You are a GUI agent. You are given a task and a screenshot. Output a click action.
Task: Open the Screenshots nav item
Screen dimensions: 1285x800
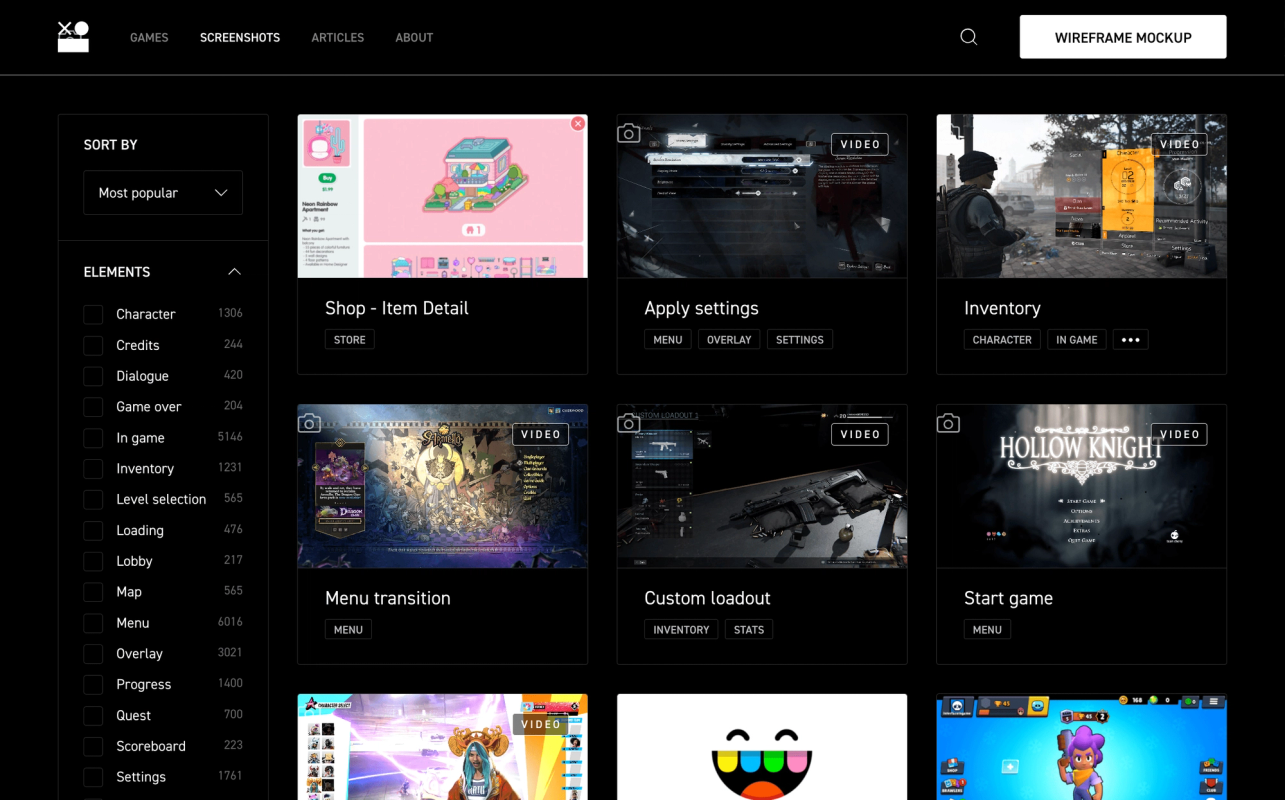pyautogui.click(x=240, y=38)
